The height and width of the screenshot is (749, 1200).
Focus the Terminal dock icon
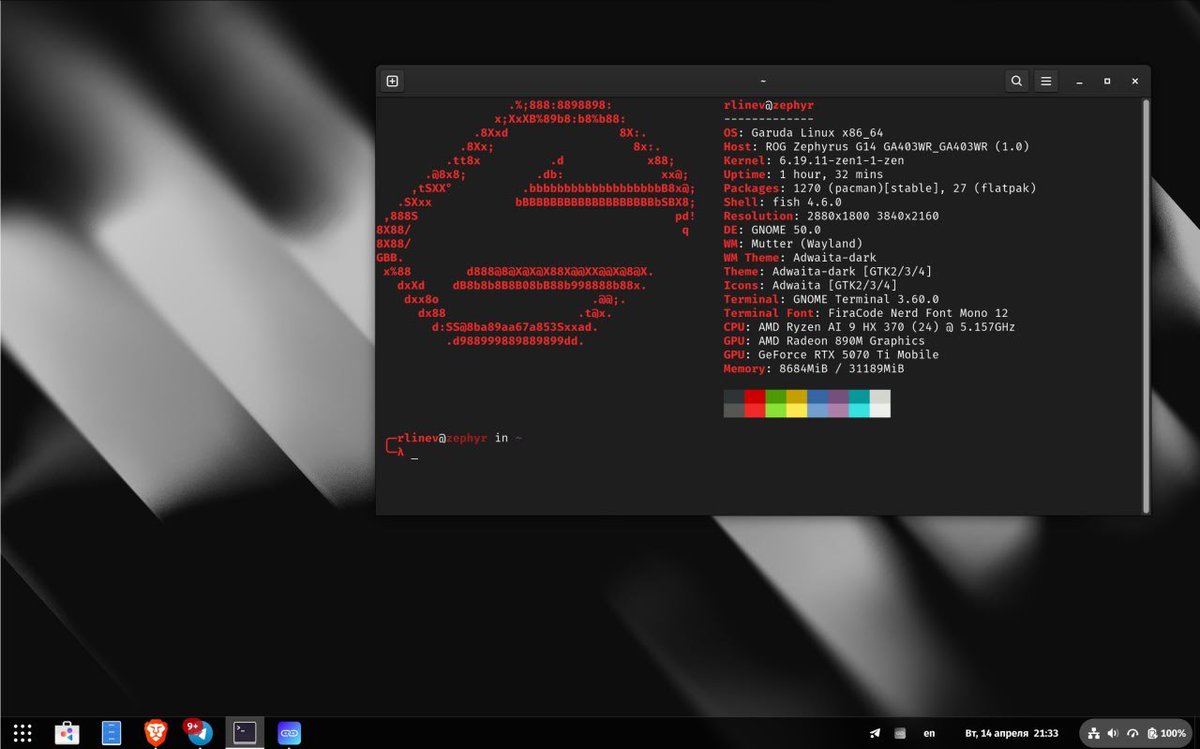tap(245, 733)
